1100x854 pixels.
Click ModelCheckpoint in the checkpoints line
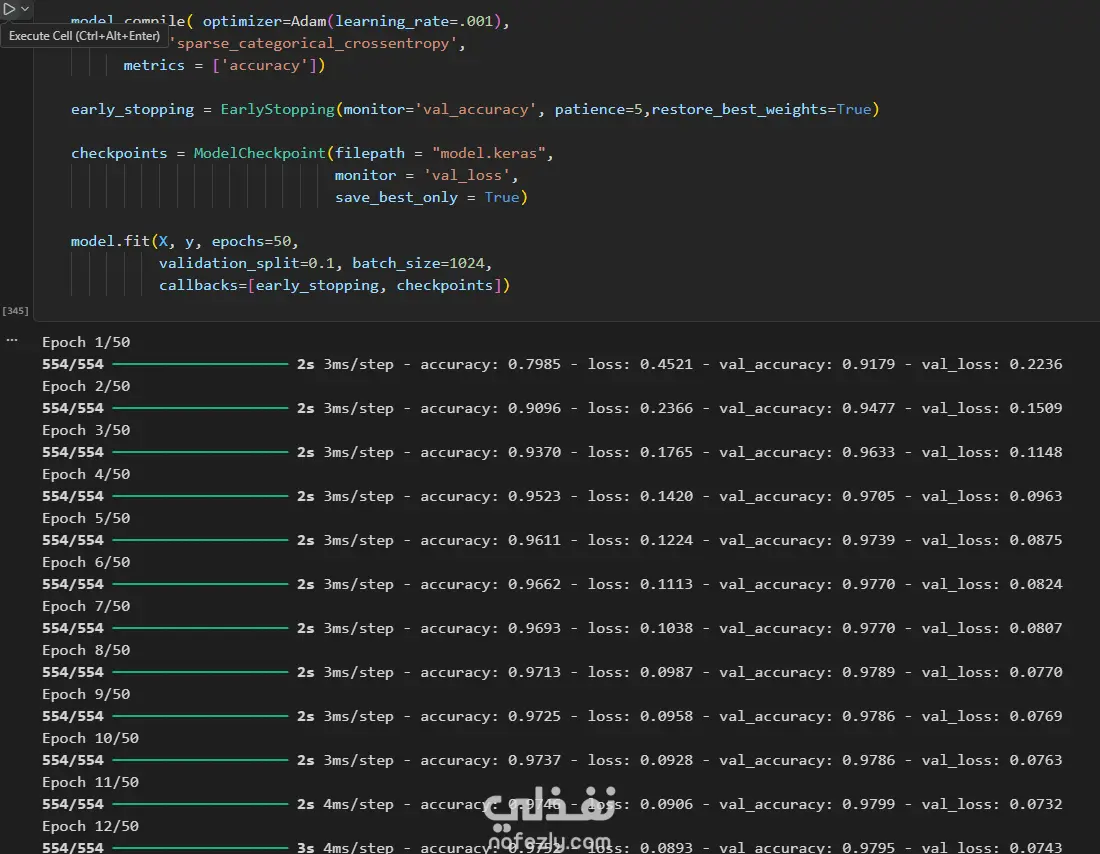pos(260,154)
